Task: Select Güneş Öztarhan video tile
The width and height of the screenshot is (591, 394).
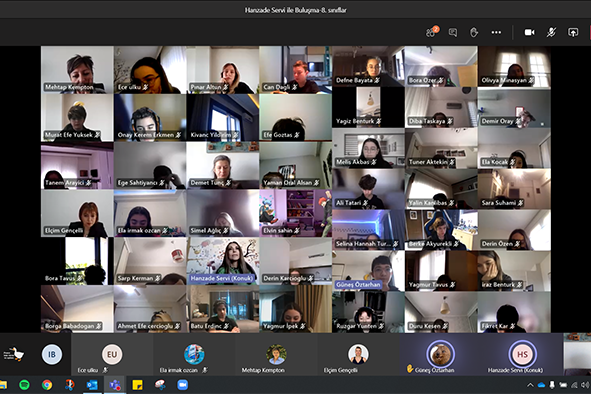Action: click(x=368, y=271)
